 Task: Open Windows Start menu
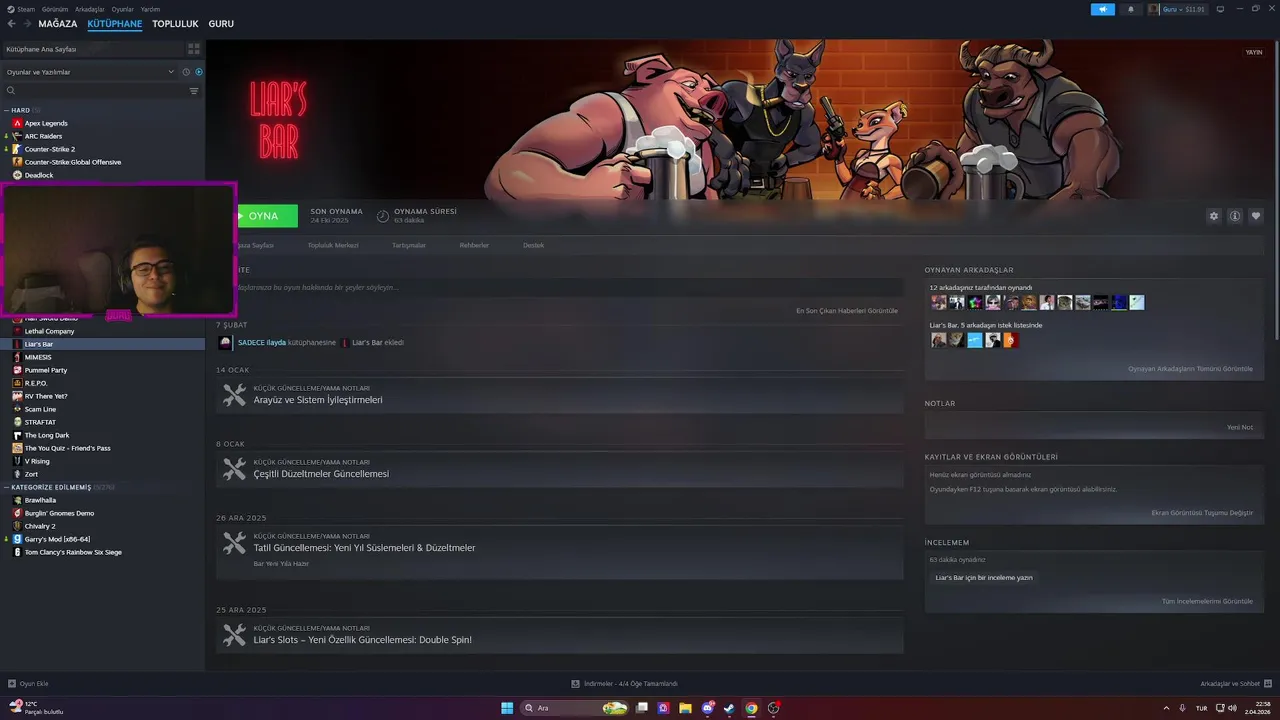click(507, 708)
